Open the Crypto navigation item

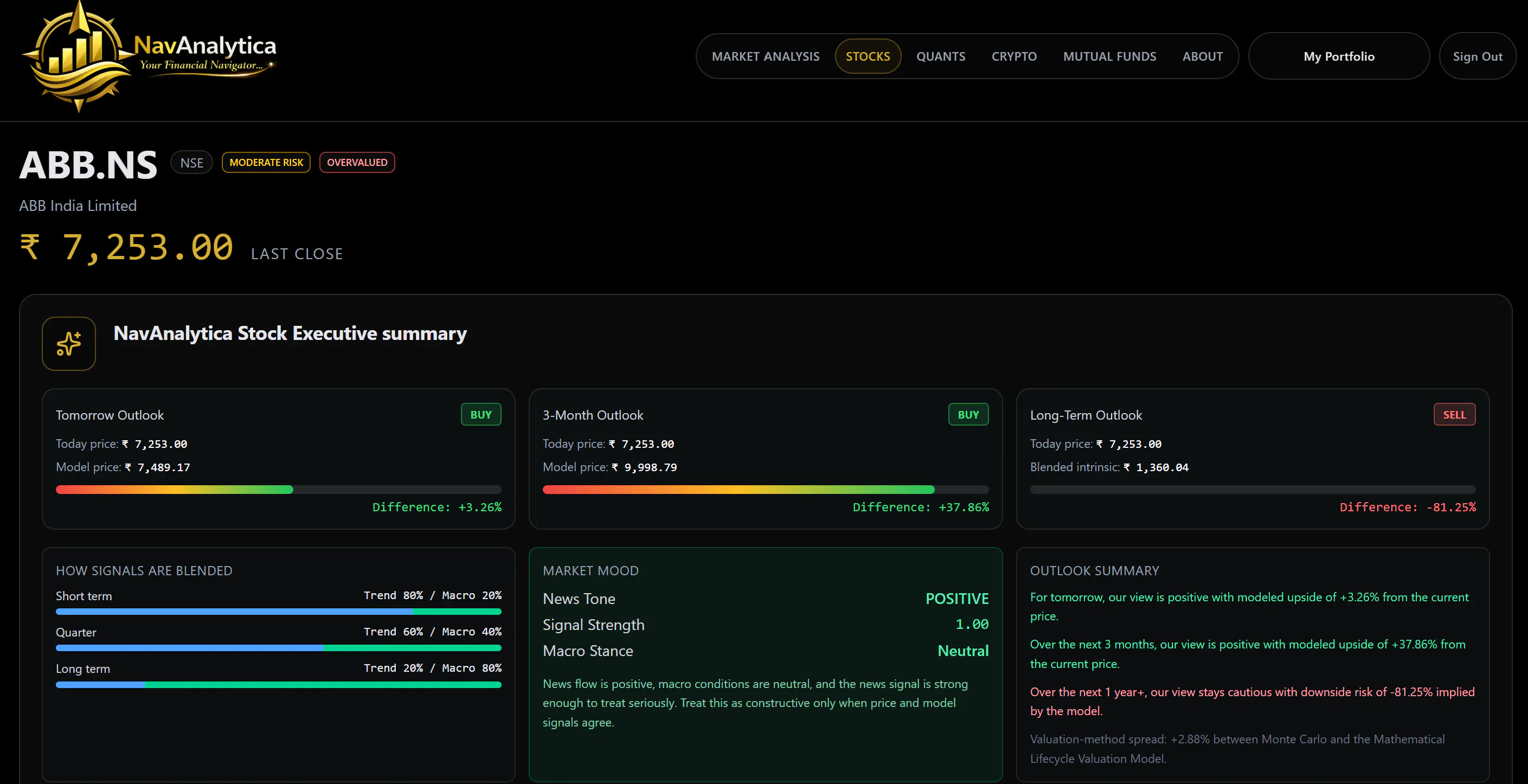click(1014, 56)
